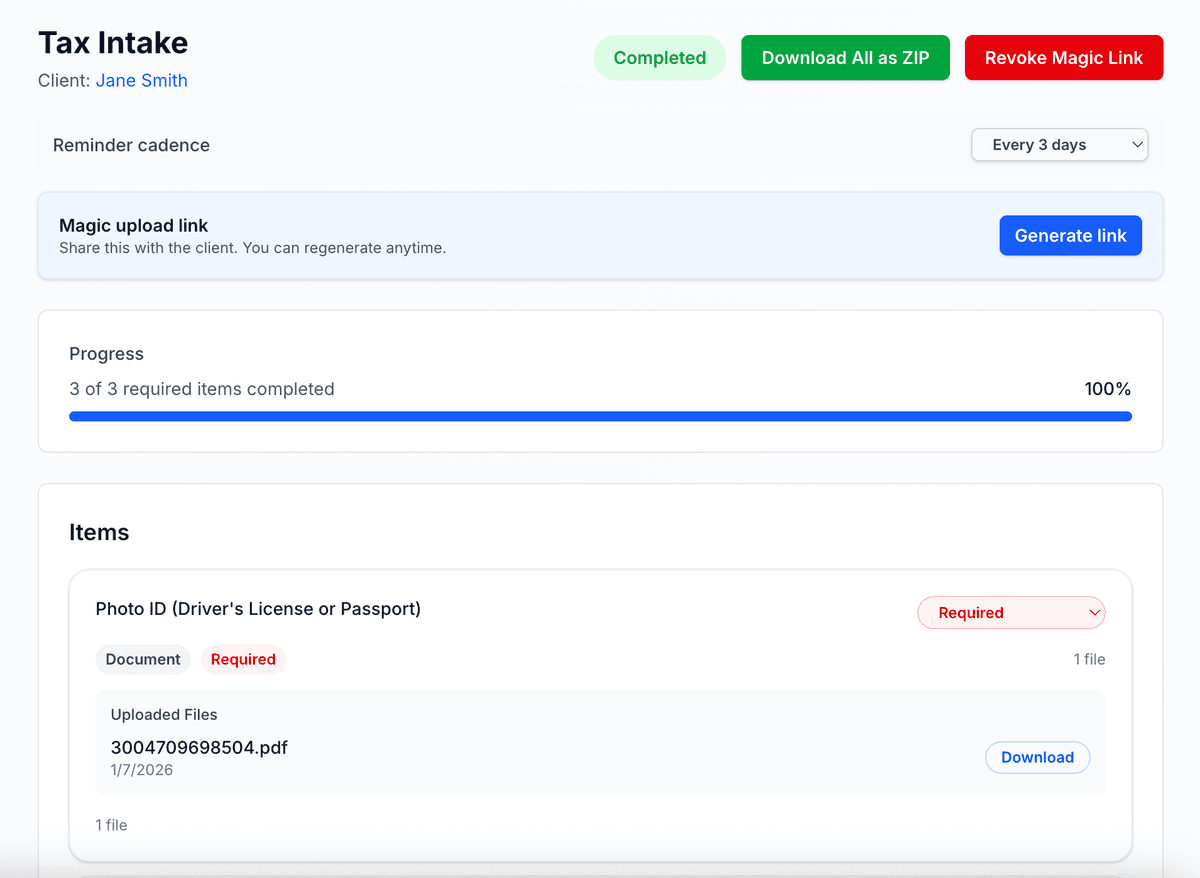Revoke the magic link
Viewport: 1200px width, 878px height.
point(1063,58)
